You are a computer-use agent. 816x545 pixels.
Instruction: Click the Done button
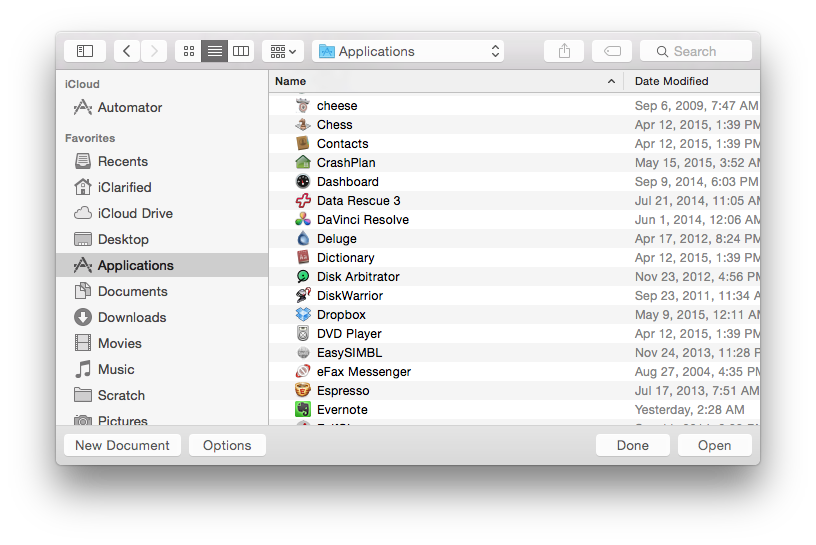click(x=633, y=445)
